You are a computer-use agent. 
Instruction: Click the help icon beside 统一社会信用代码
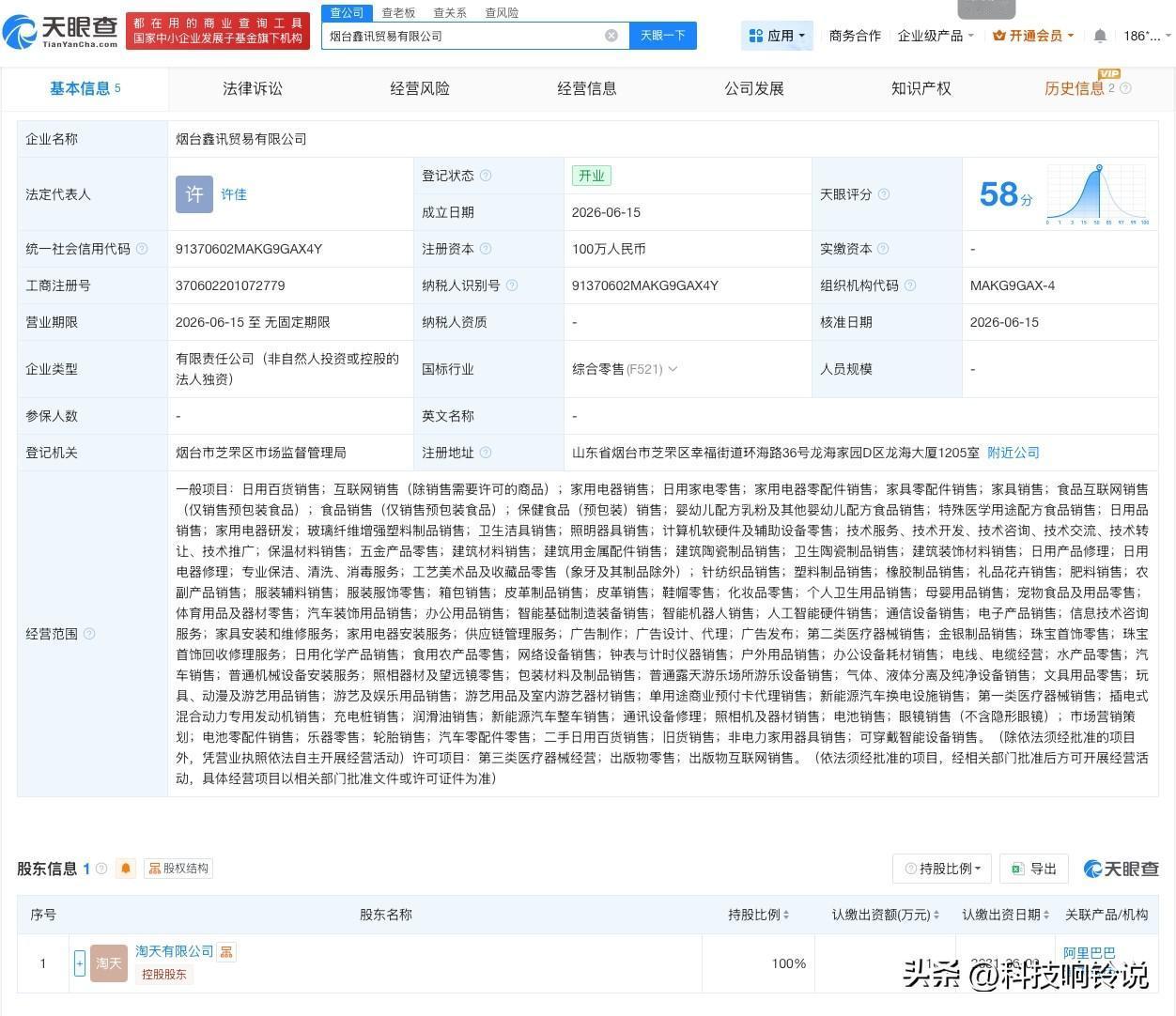click(142, 249)
